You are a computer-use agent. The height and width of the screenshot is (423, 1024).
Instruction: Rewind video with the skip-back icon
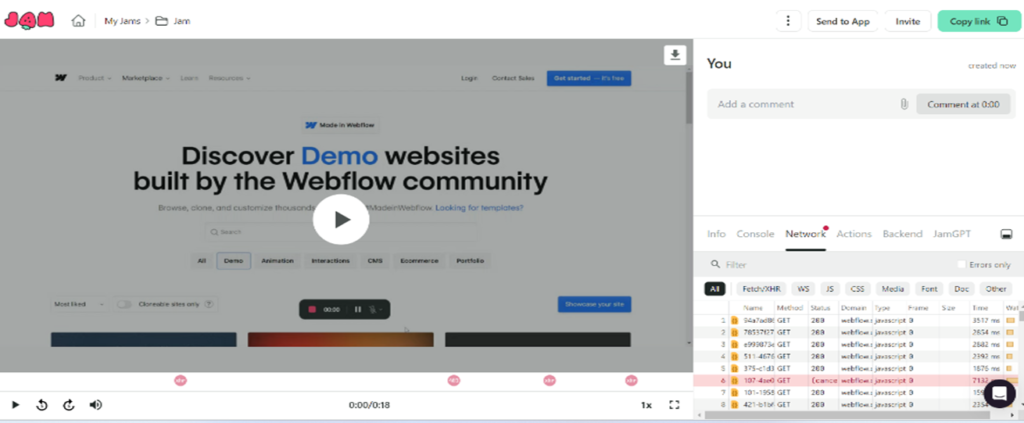coord(42,405)
